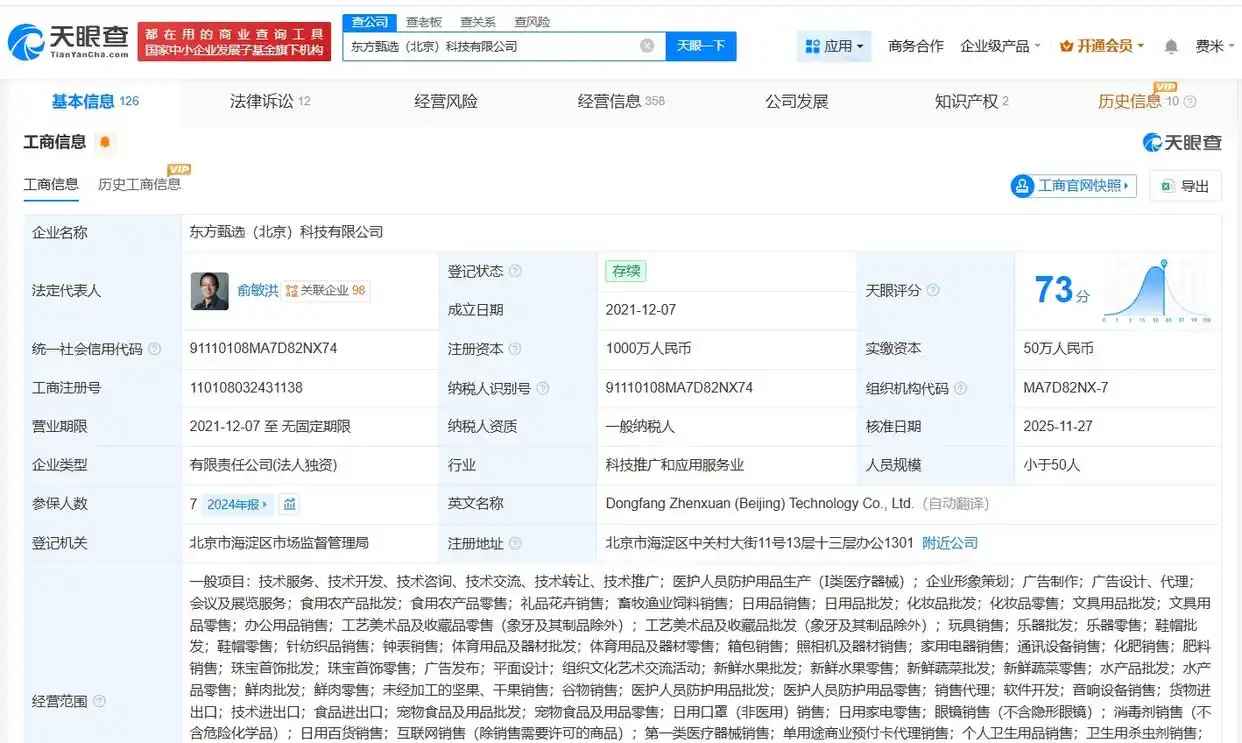Click the Excel export icon next to 导出
Image resolution: width=1242 pixels, height=743 pixels.
point(1168,186)
